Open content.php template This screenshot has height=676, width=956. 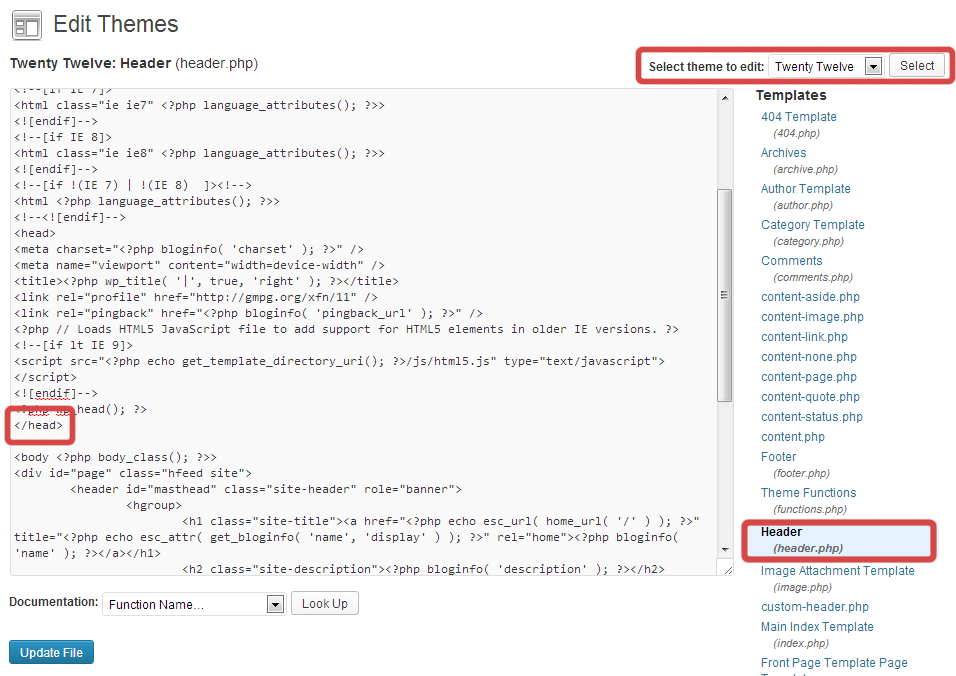pyautogui.click(x=793, y=437)
